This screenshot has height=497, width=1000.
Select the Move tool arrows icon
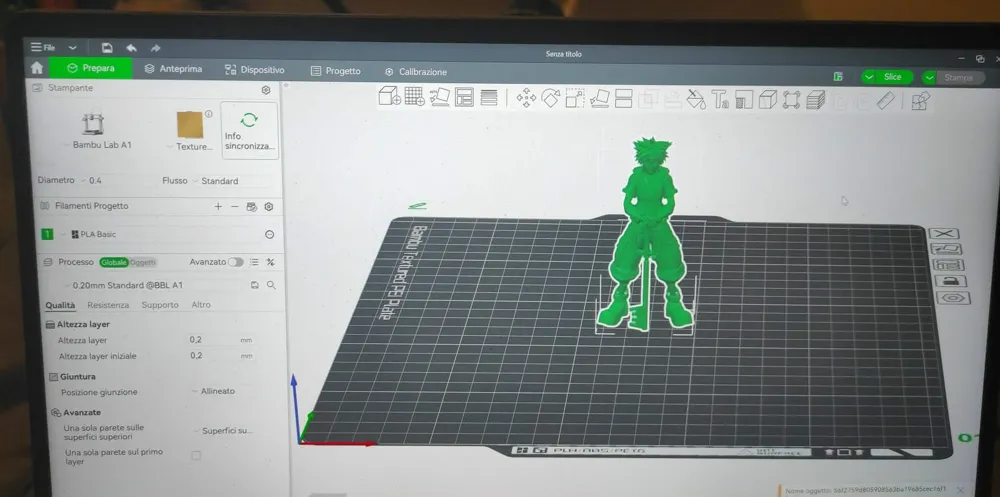(x=526, y=98)
